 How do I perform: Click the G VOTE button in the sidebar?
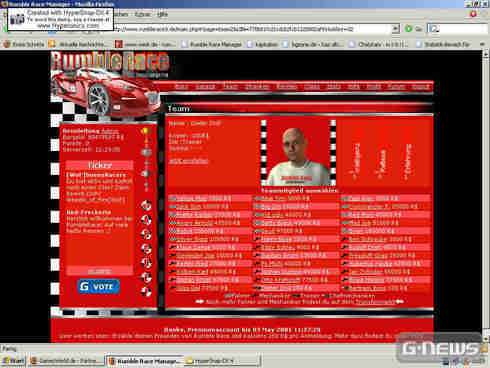click(x=99, y=287)
